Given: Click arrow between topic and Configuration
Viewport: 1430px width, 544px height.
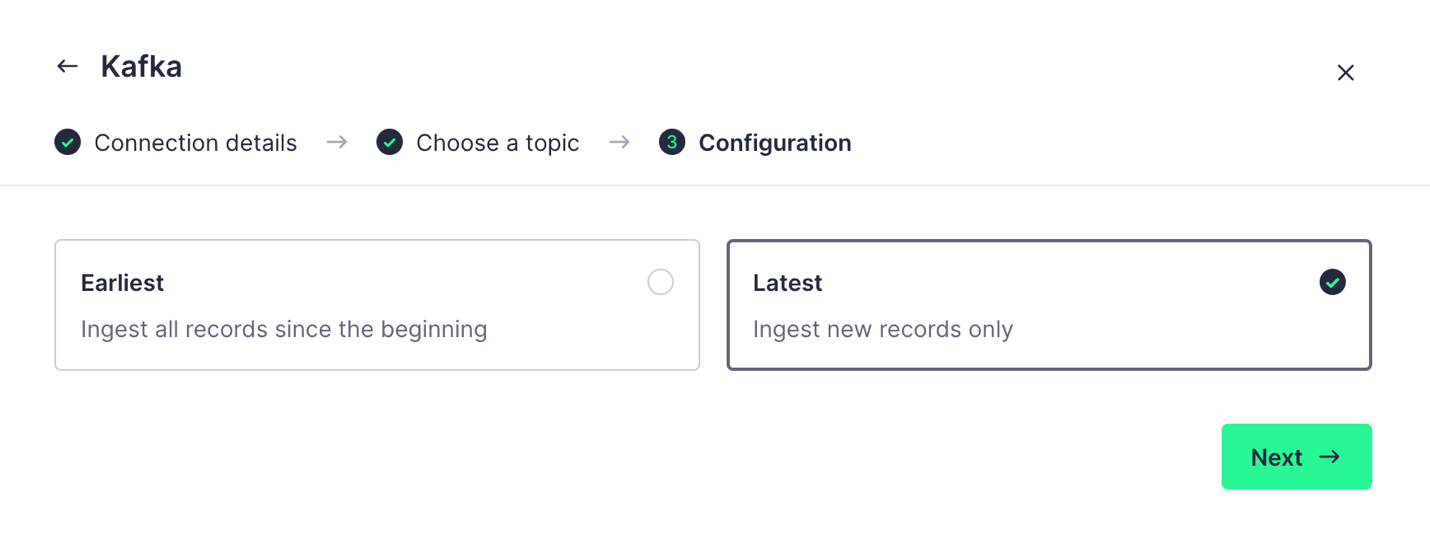Looking at the screenshot, I should [619, 143].
